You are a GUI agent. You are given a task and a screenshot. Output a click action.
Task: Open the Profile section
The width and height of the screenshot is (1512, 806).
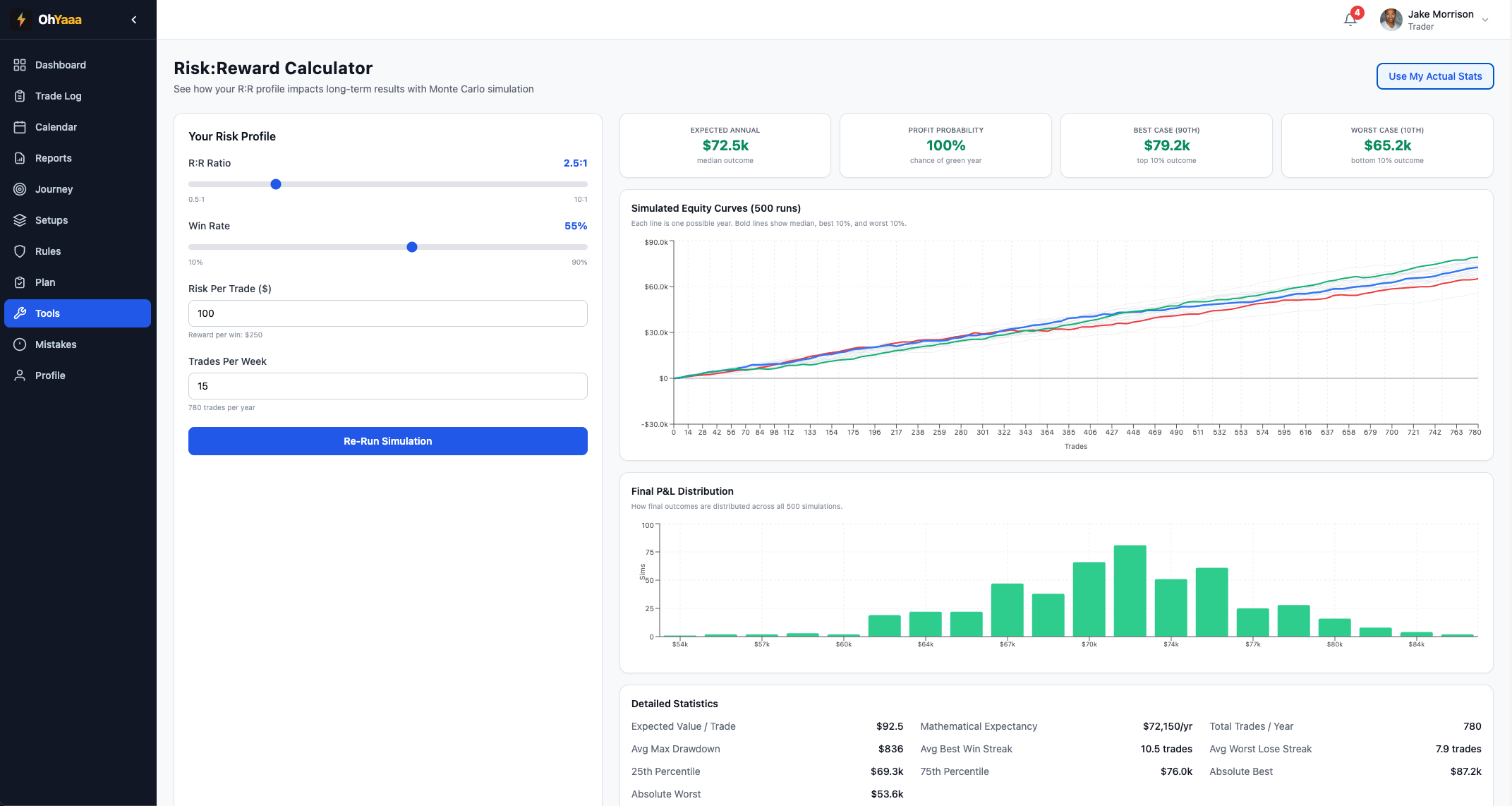pos(50,375)
